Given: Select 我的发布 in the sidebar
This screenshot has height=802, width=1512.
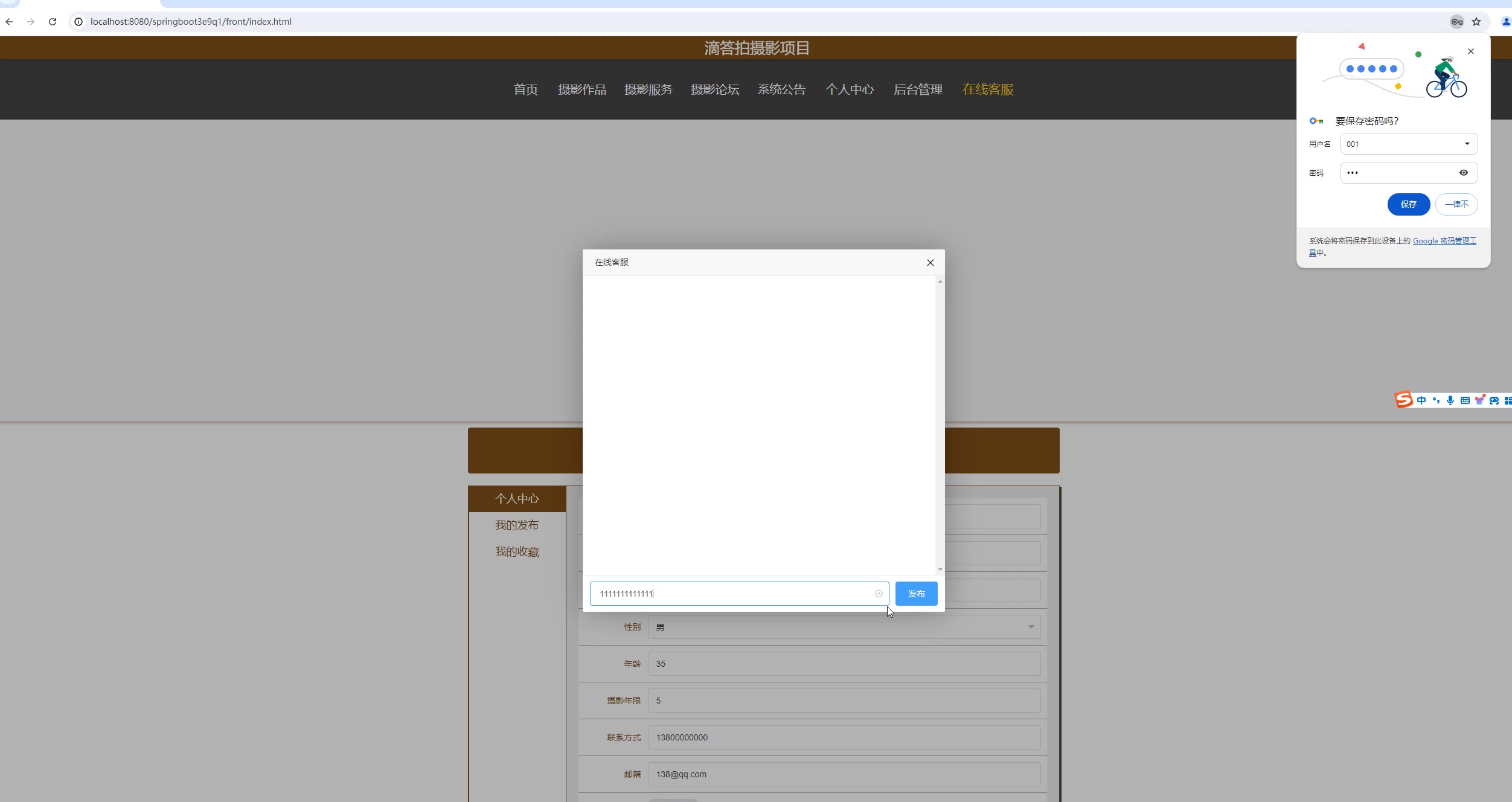Looking at the screenshot, I should click(517, 525).
